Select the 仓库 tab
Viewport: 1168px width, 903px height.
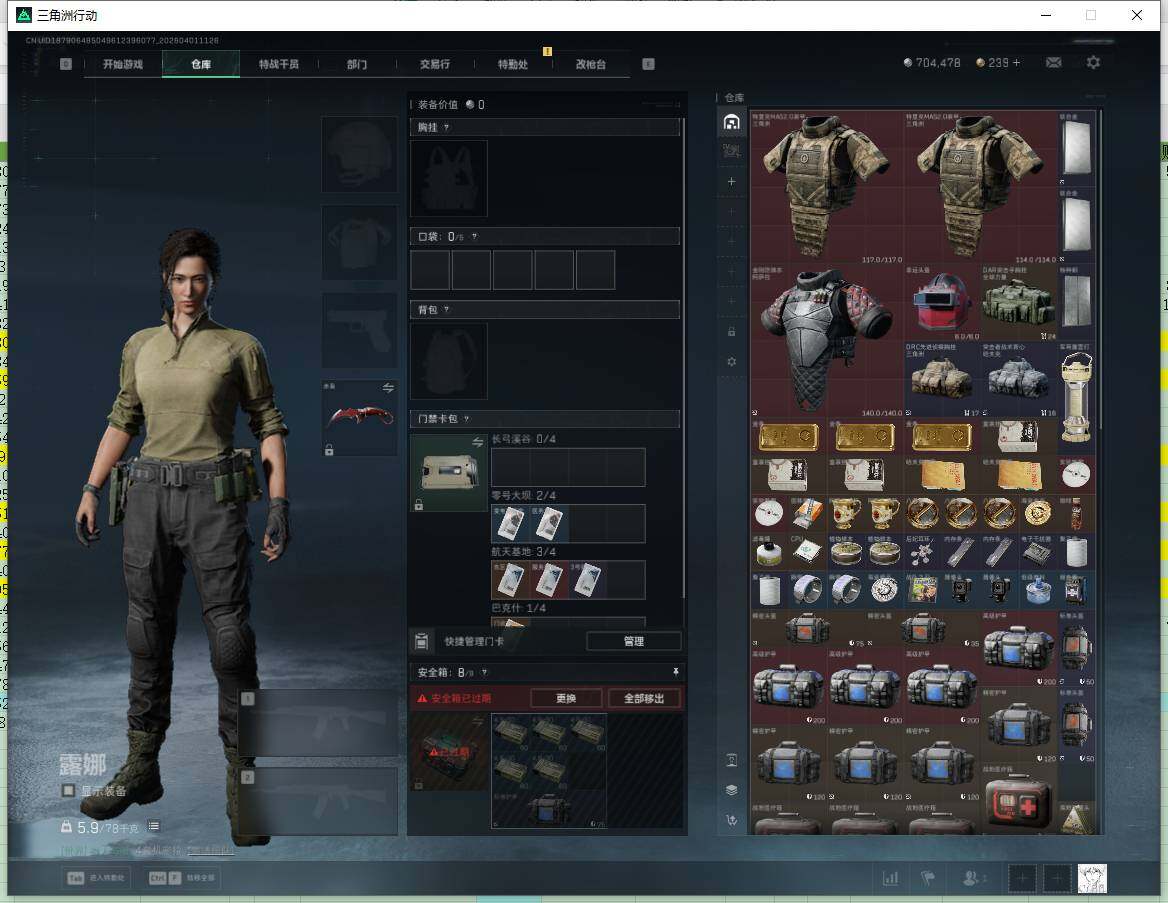pyautogui.click(x=201, y=64)
